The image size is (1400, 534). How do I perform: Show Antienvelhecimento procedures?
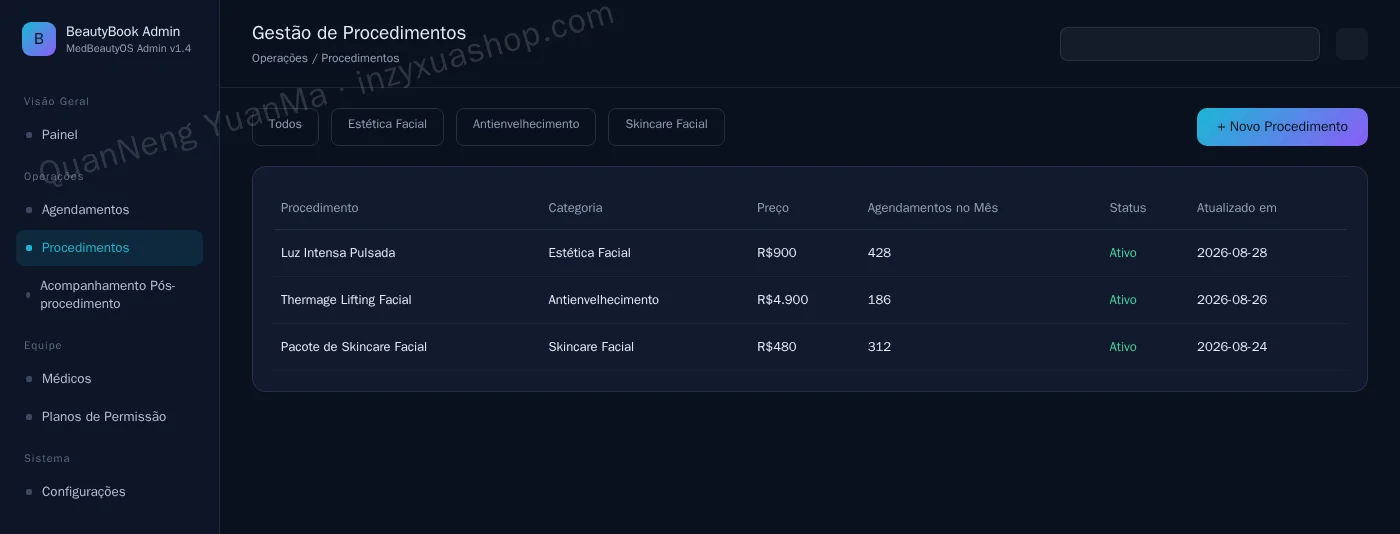click(x=526, y=127)
